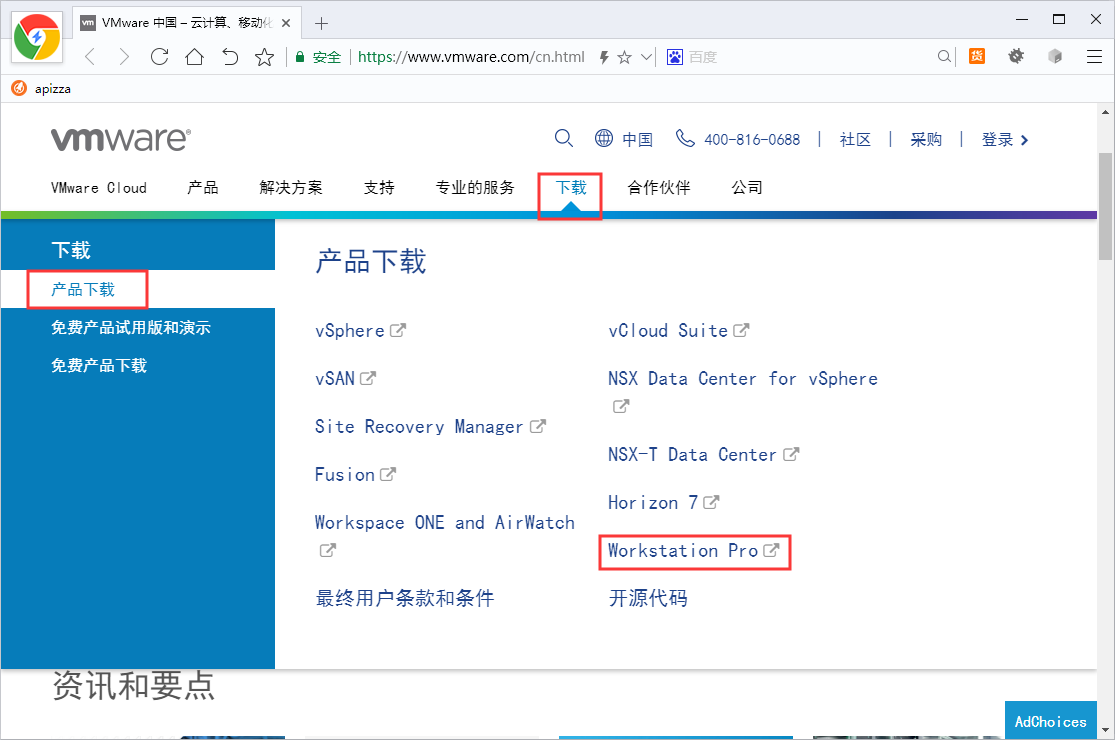Open the Workstation Pro download link

683,550
